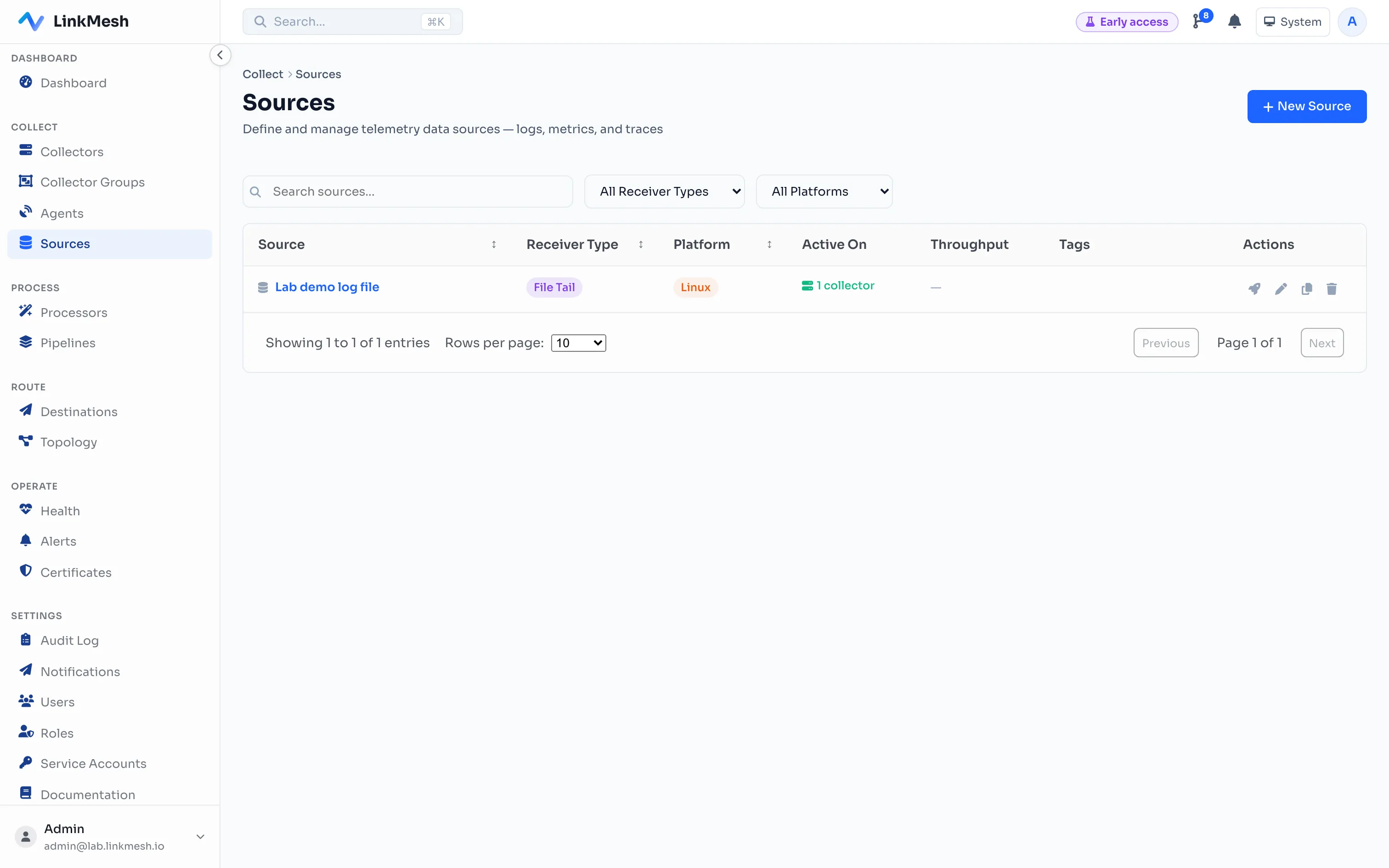Change rows per page dropdown
Viewport: 1389px width, 868px height.
579,343
